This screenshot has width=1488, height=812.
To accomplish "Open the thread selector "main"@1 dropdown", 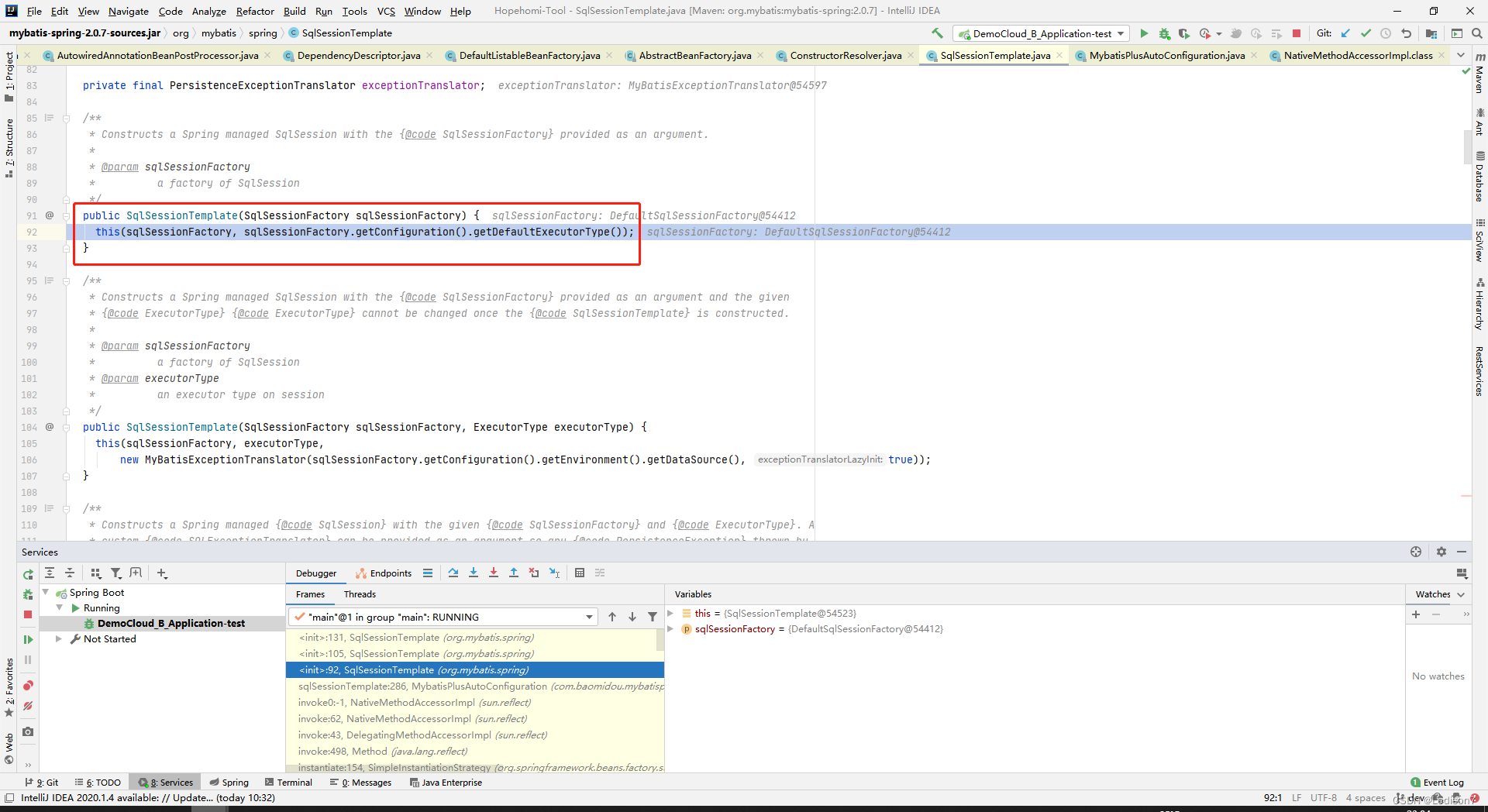I will click(x=443, y=617).
